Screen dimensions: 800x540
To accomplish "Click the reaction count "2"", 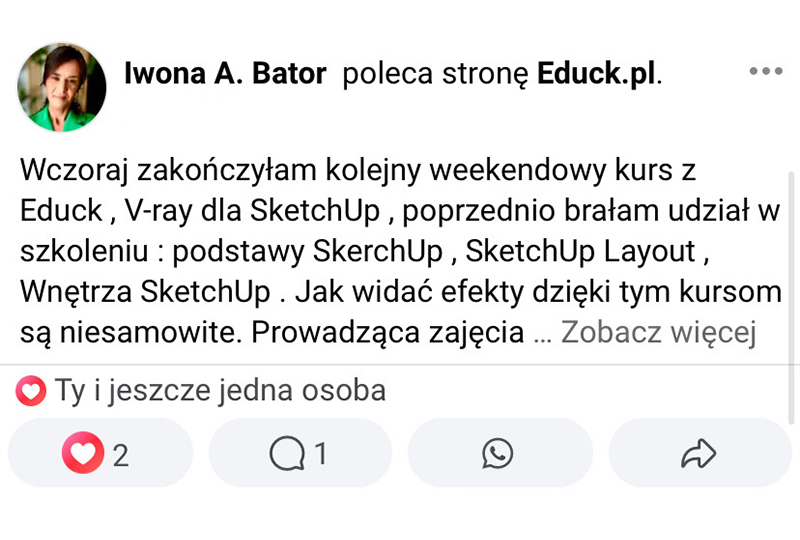I will (121, 455).
